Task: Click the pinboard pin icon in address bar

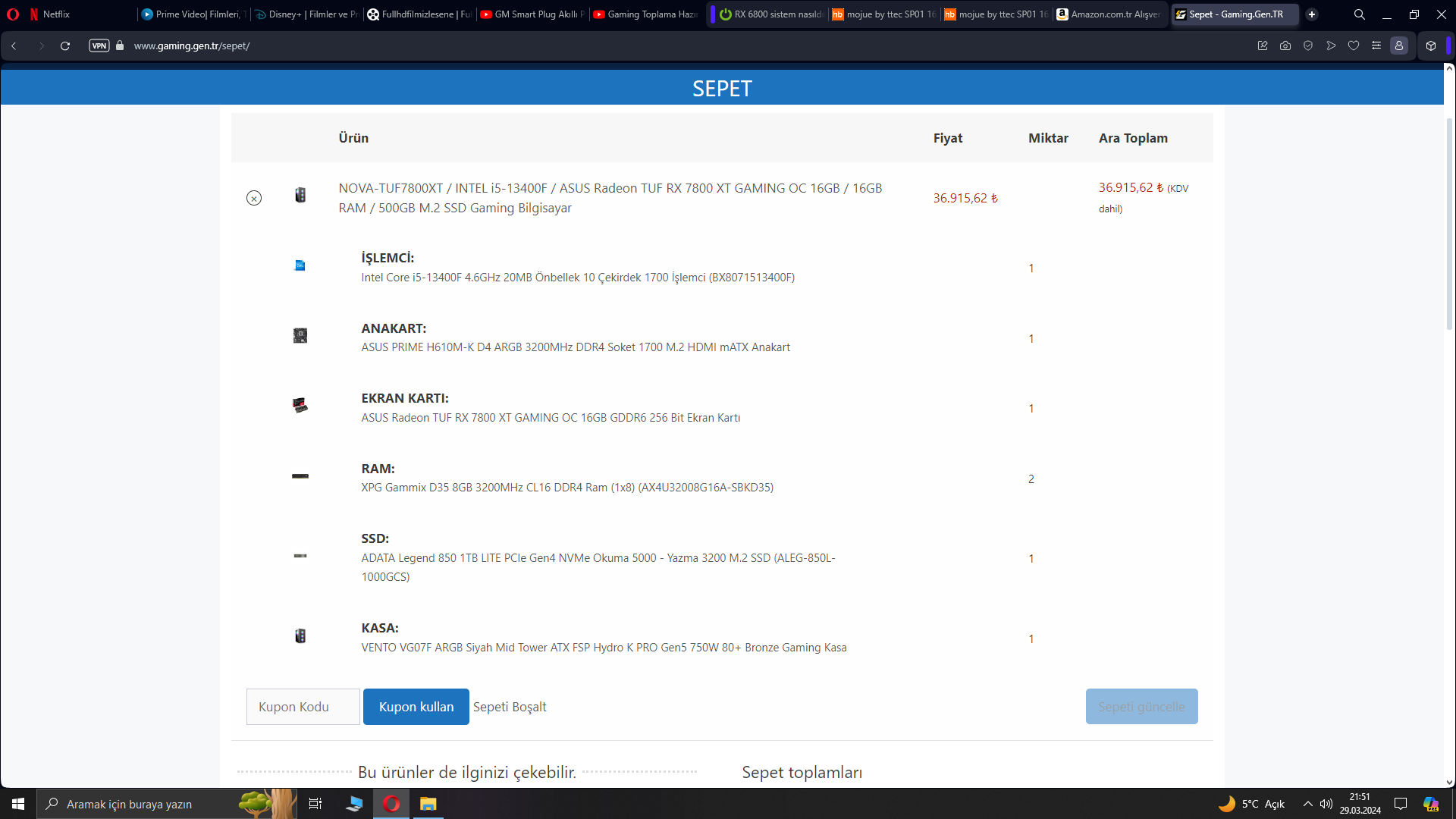Action: click(1263, 45)
